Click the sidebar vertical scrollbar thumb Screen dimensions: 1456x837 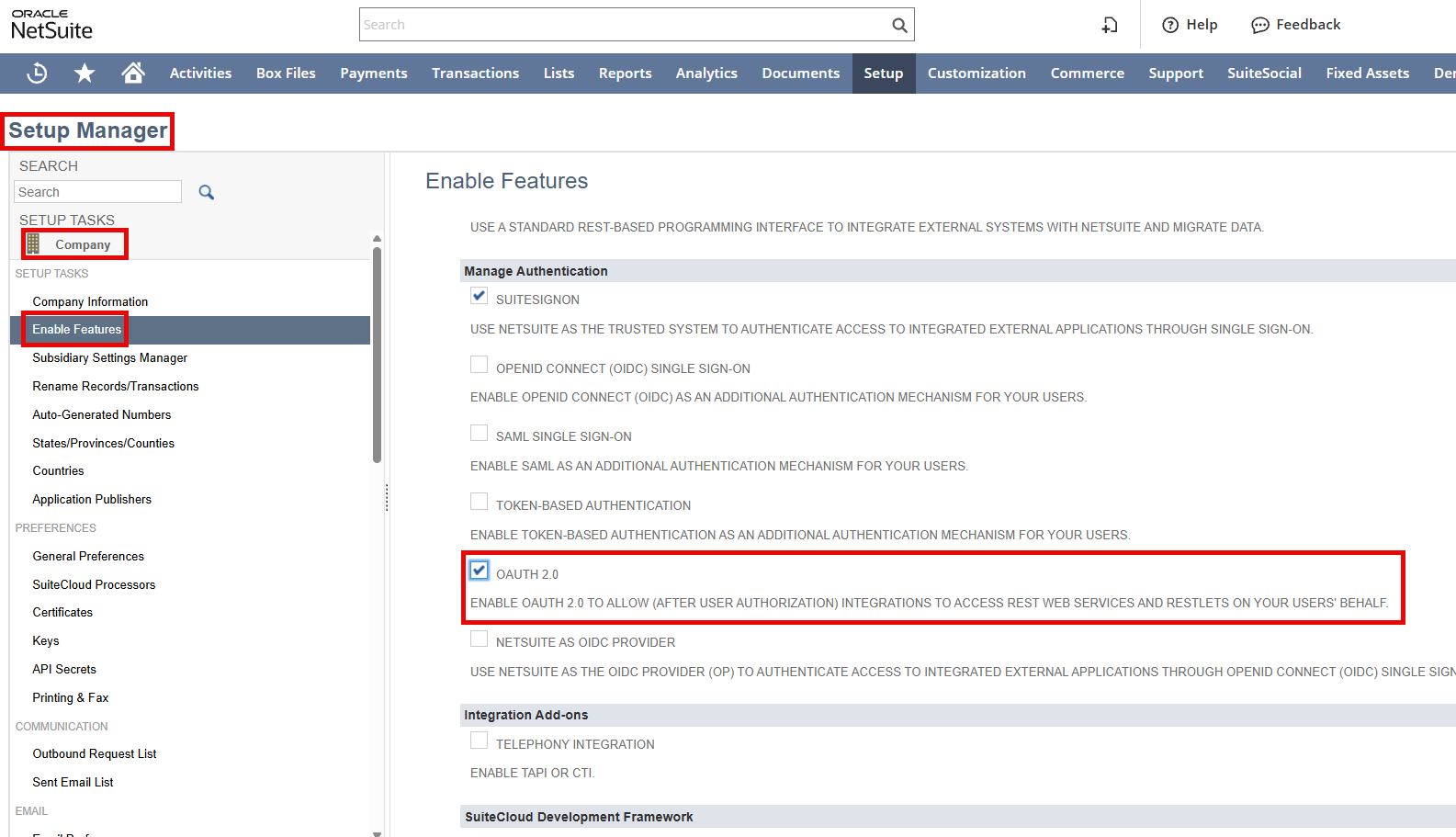coord(377,354)
